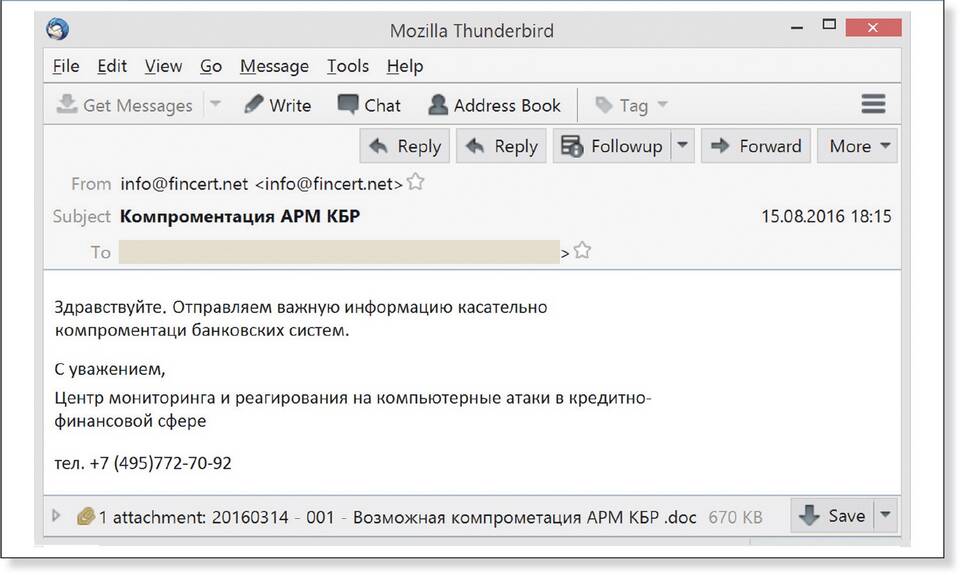
Task: Click the Followup button
Action: (x=612, y=146)
